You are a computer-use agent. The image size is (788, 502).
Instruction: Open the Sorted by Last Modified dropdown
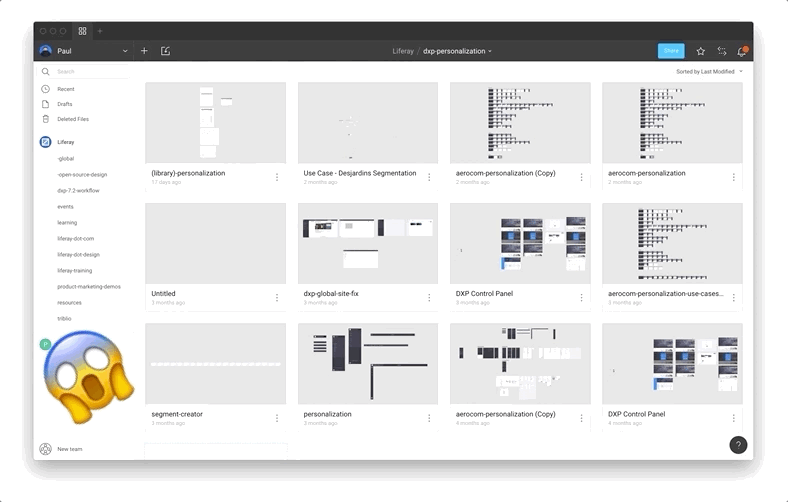tap(709, 72)
